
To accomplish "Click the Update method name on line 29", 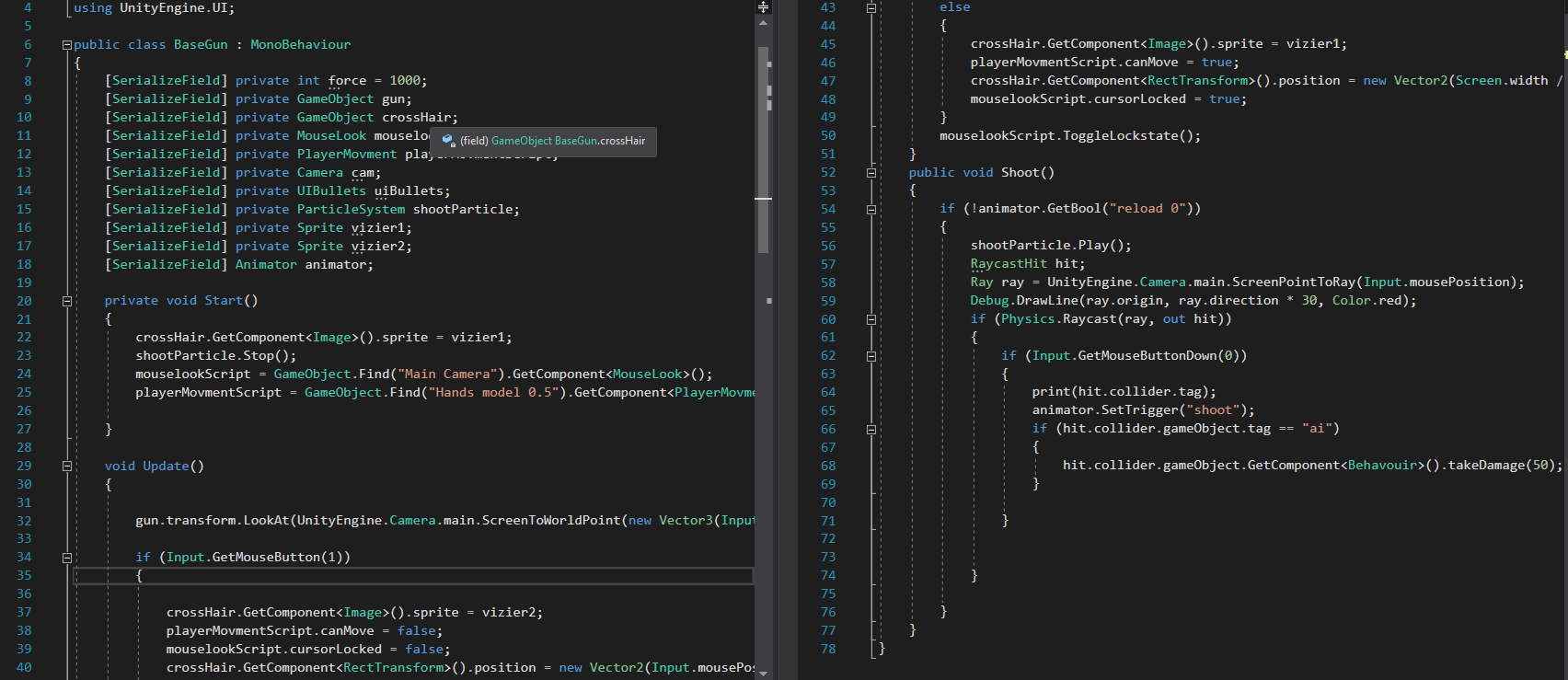I will tap(166, 467).
